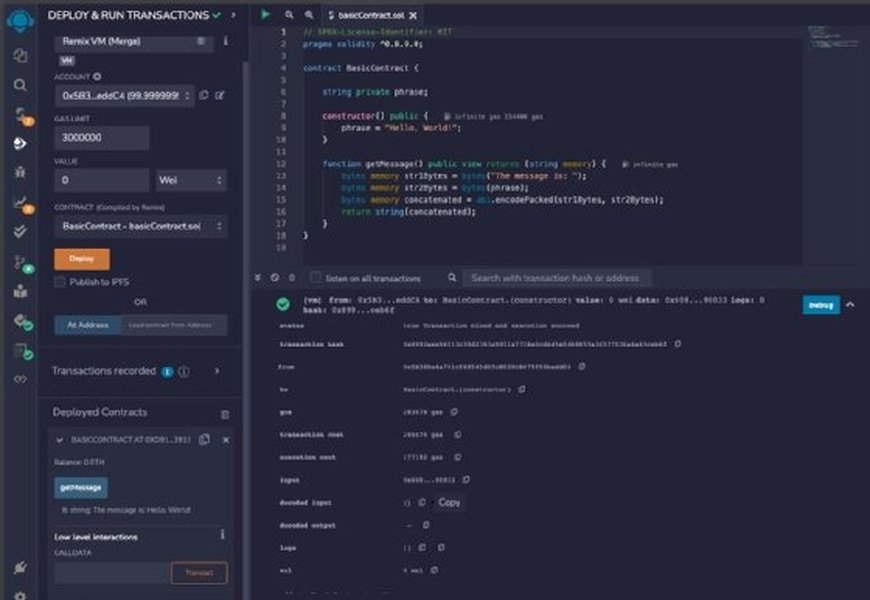Image resolution: width=870 pixels, height=600 pixels.
Task: Open the static analysis chart sidebar icon
Action: point(21,203)
